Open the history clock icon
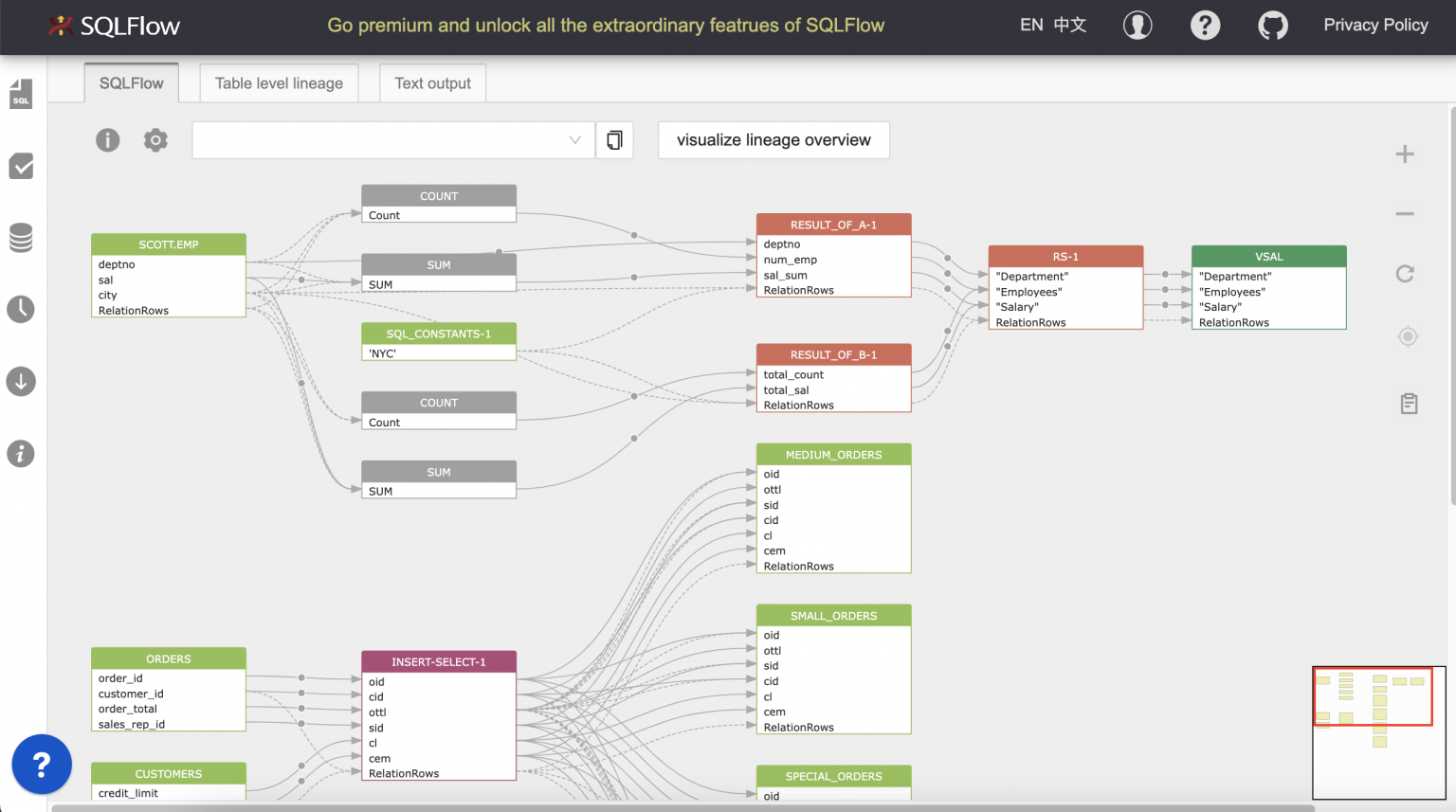Screen dimensions: 1456x812 pos(21,309)
